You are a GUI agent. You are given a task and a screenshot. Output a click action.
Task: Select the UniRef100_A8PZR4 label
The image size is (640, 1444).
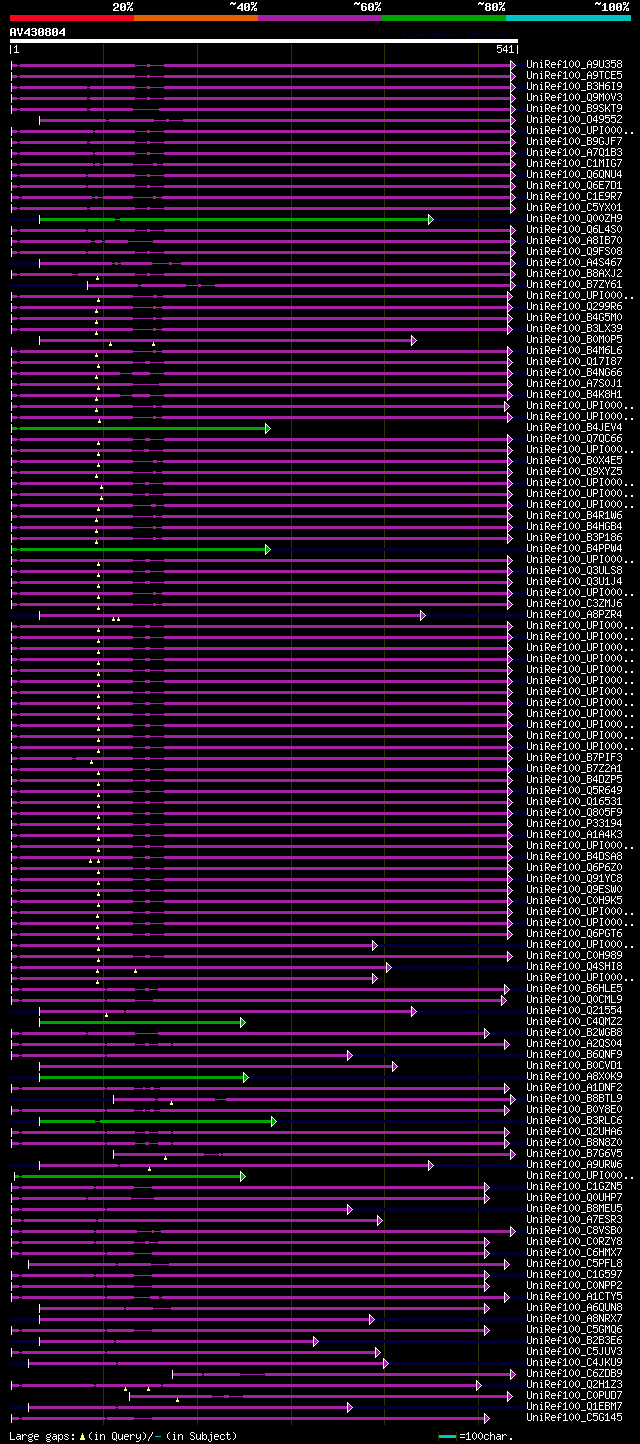[574, 614]
